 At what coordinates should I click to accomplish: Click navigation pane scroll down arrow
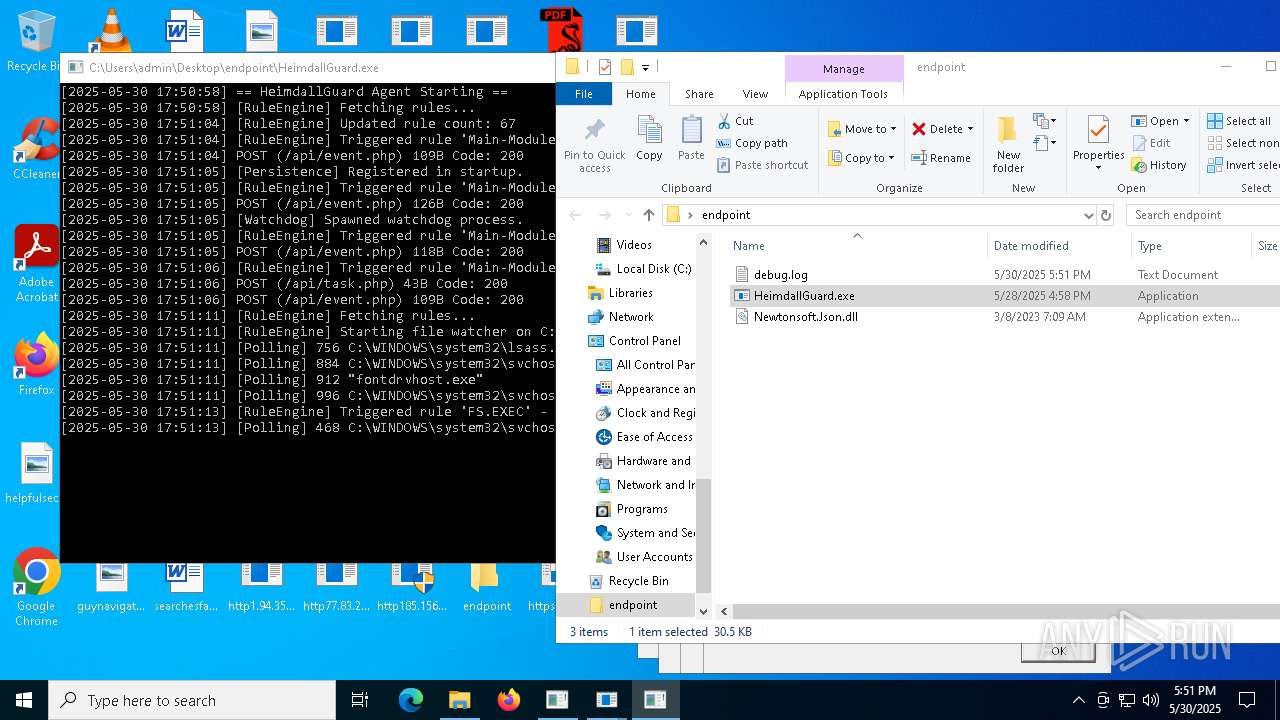(x=703, y=611)
